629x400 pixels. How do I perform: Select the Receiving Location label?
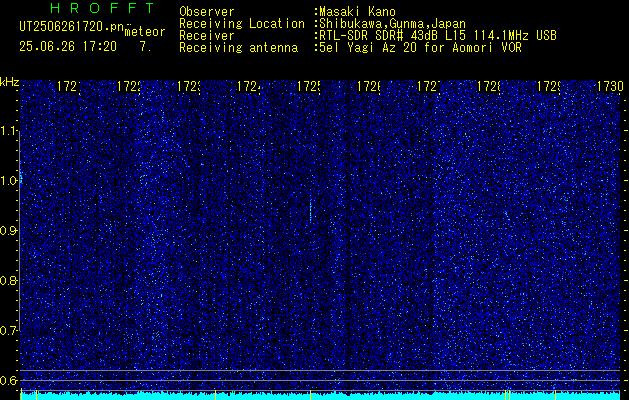(242, 24)
